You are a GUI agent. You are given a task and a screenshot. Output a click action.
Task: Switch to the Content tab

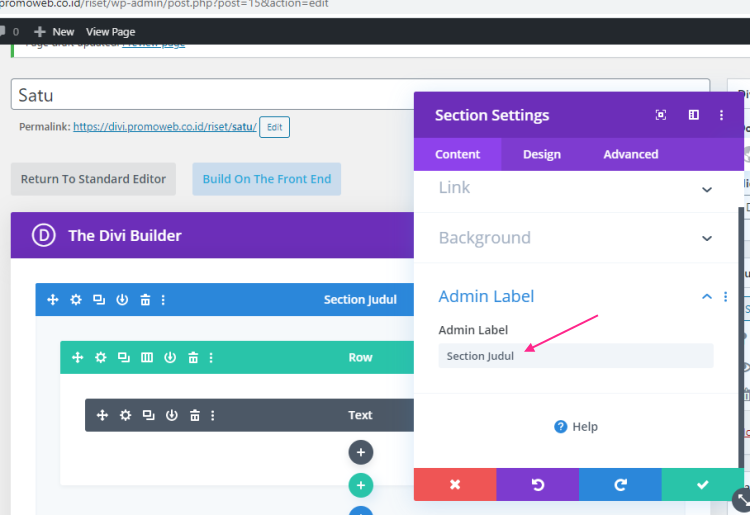[457, 154]
